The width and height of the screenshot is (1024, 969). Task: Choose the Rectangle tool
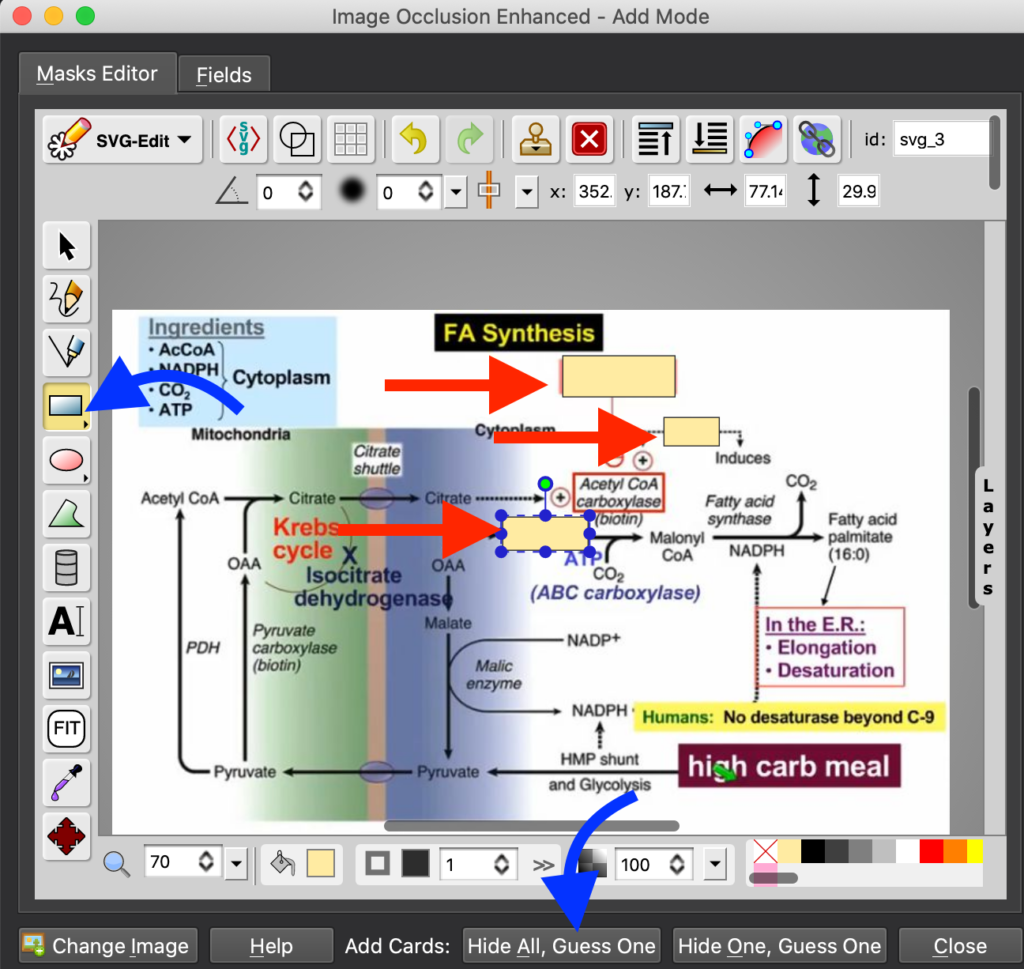pyautogui.click(x=67, y=406)
